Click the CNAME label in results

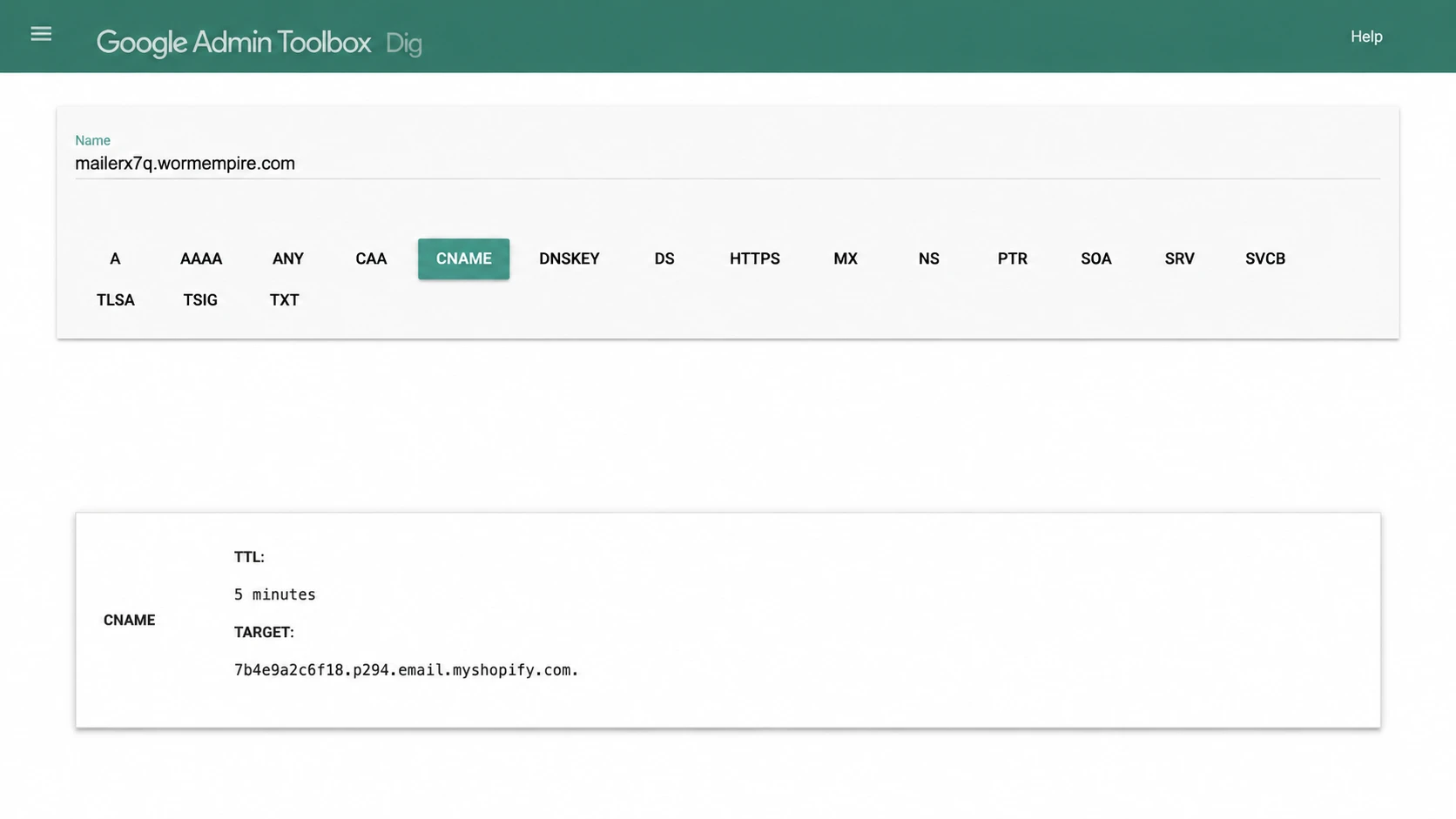[x=129, y=620]
